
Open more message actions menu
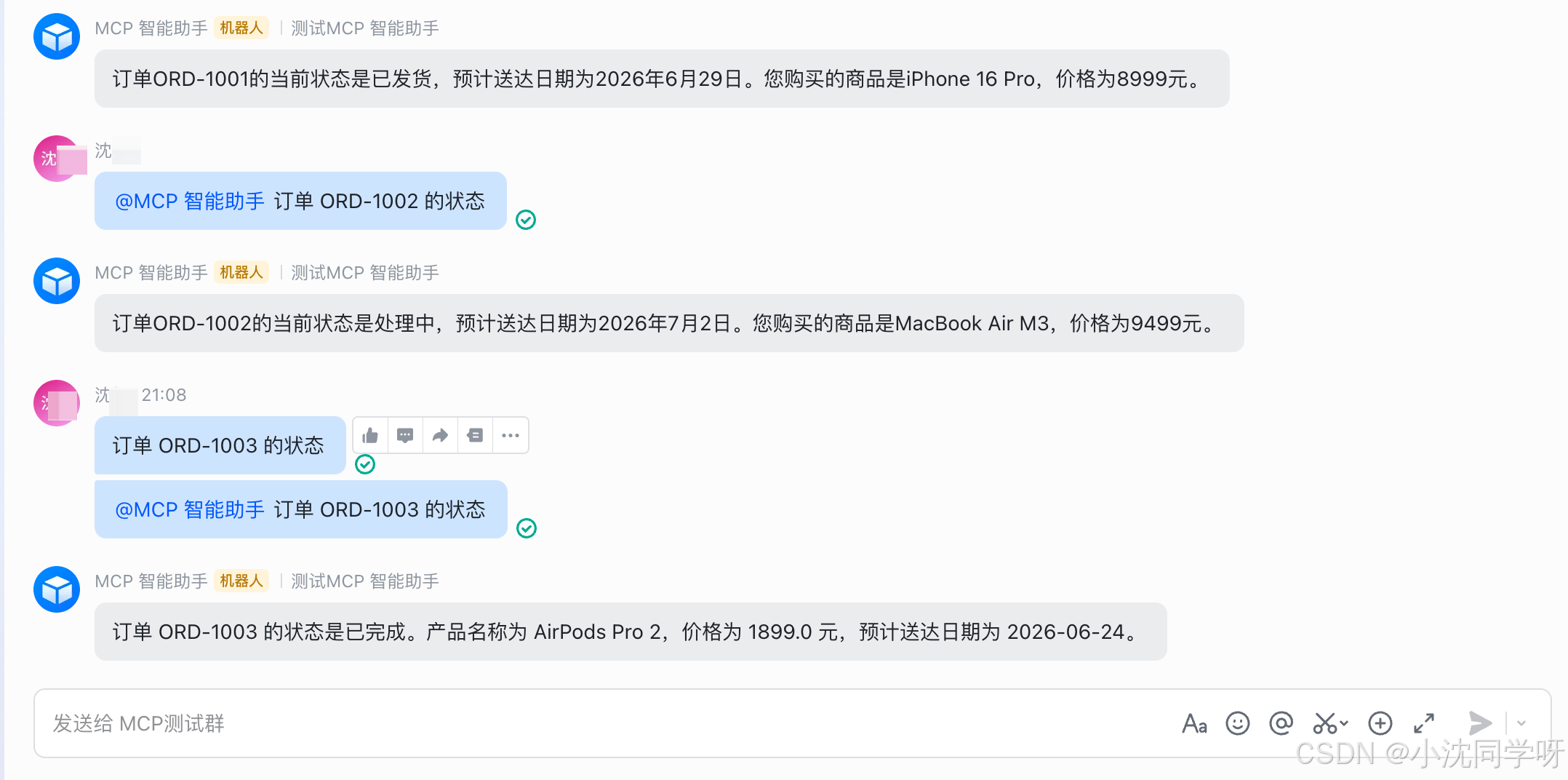tap(511, 435)
